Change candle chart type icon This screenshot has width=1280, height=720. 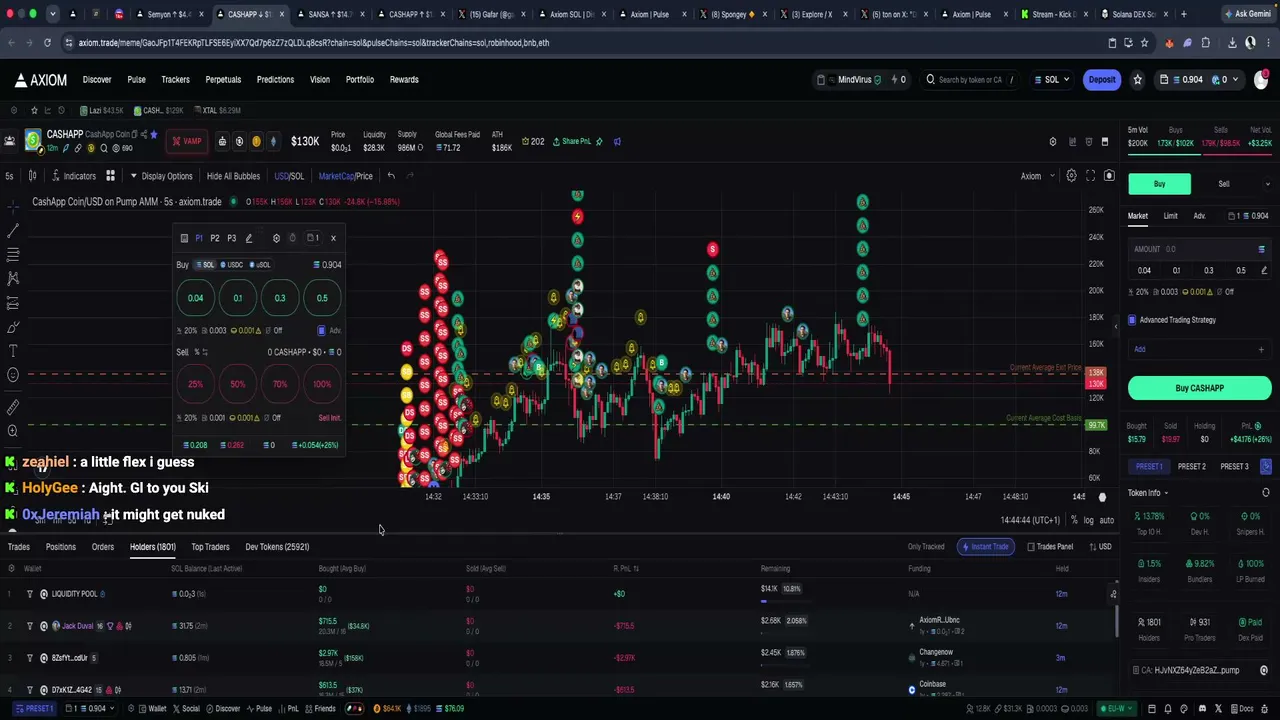coord(32,176)
